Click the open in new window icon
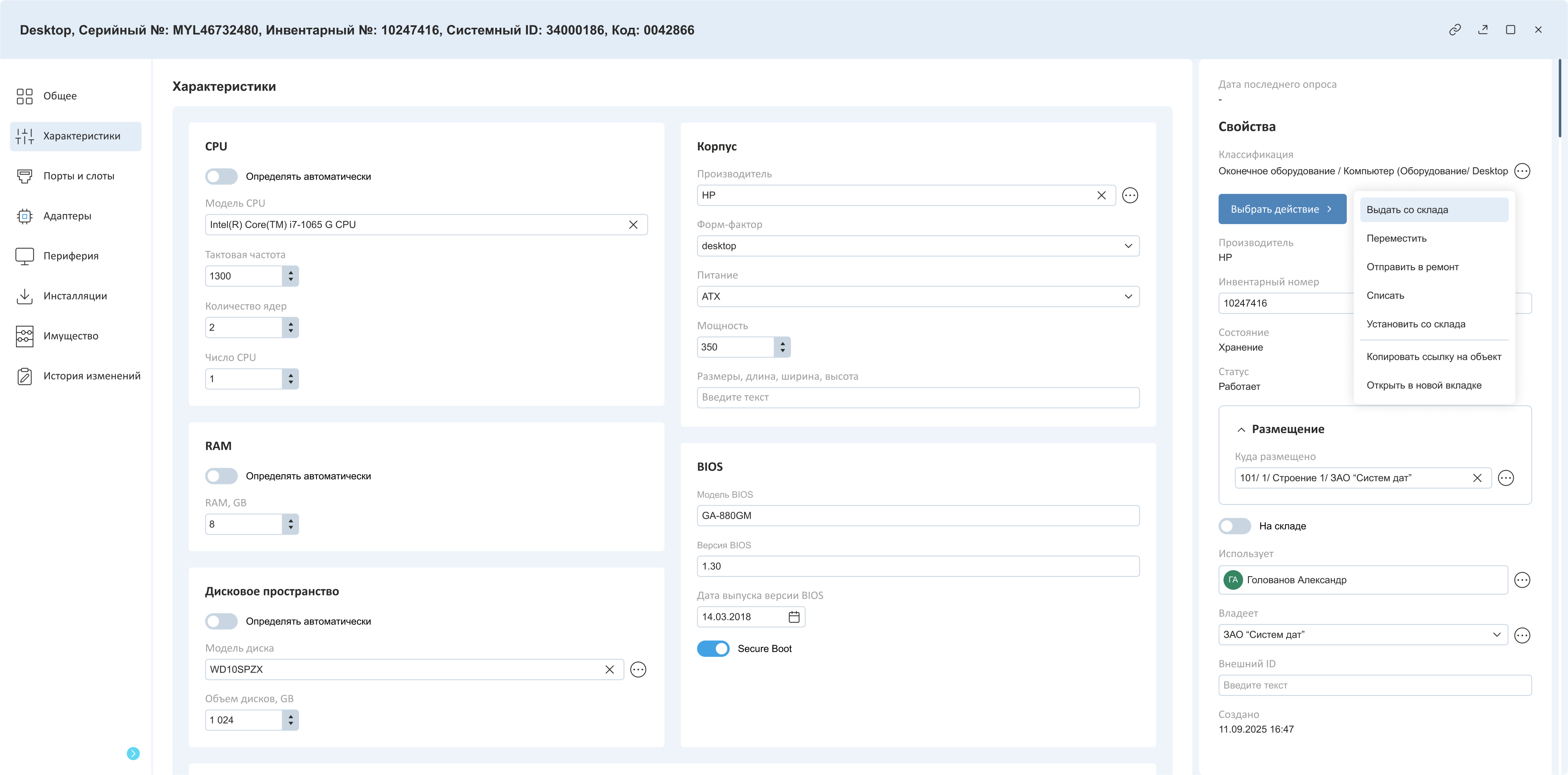 [1483, 30]
